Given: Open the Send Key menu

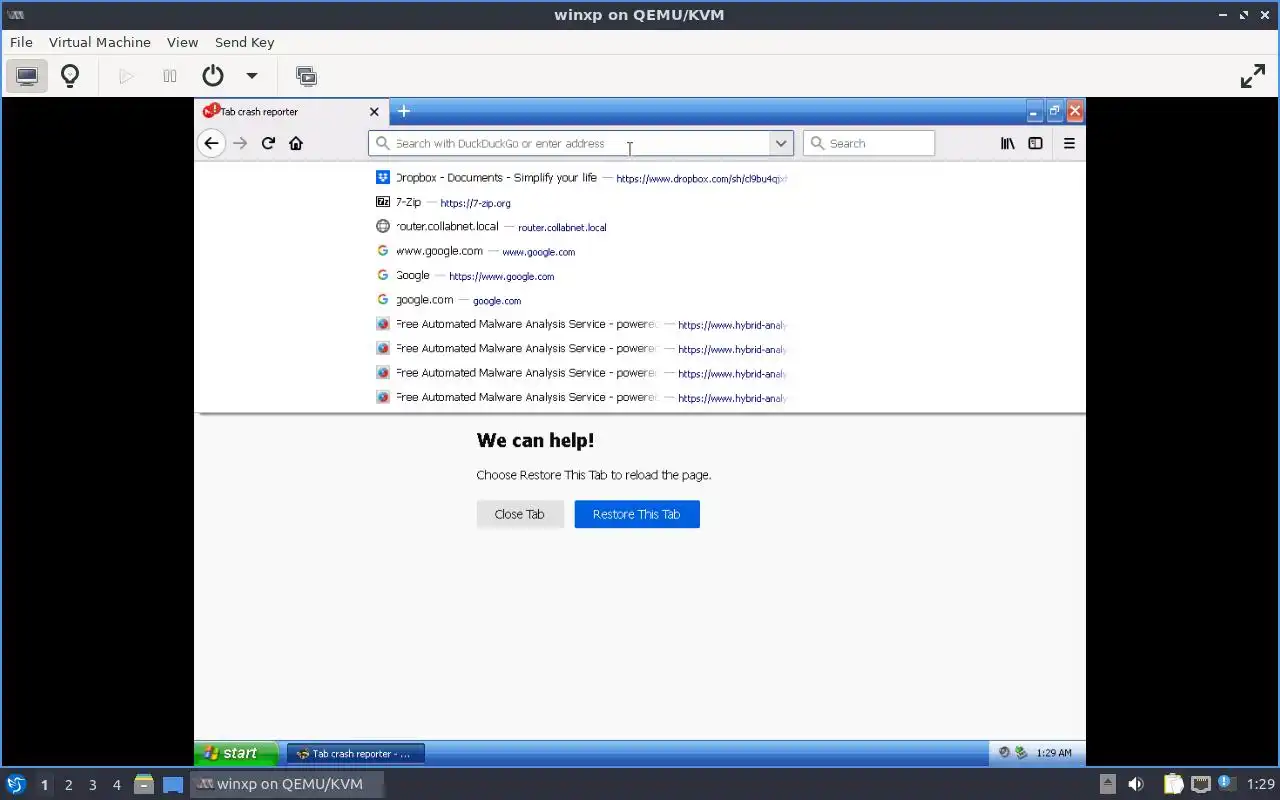Looking at the screenshot, I should click(244, 42).
